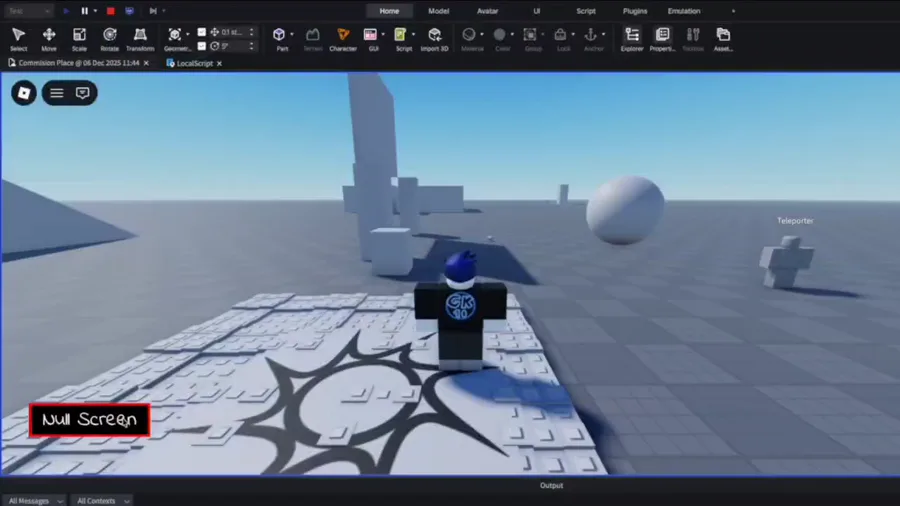Expand the Lock dropdown arrow

(573, 34)
